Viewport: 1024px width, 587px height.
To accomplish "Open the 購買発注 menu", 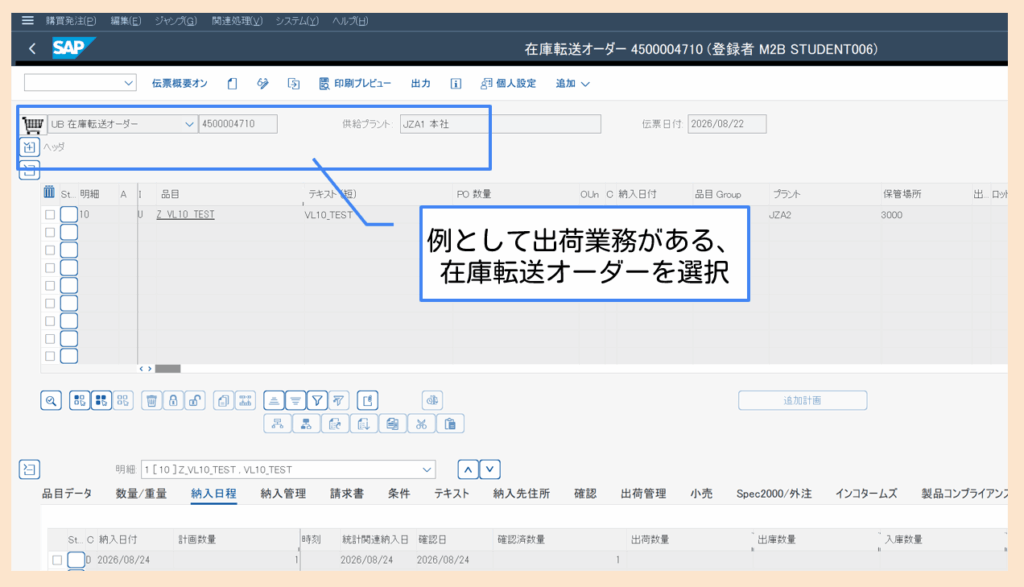I will tap(71, 21).
